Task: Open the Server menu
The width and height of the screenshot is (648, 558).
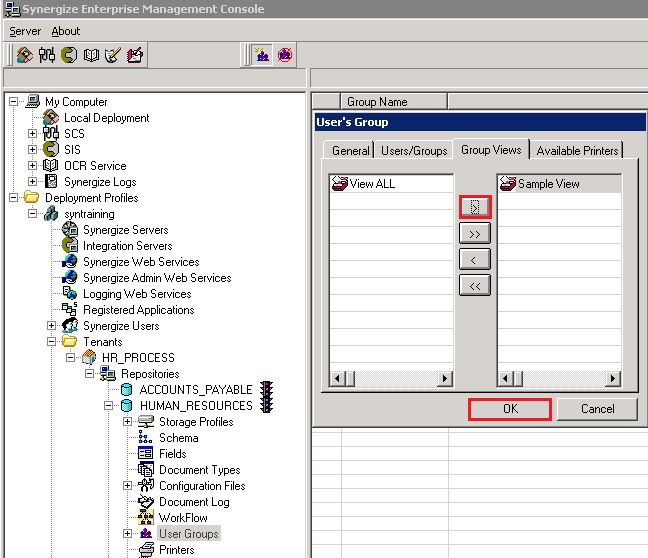Action: click(25, 31)
